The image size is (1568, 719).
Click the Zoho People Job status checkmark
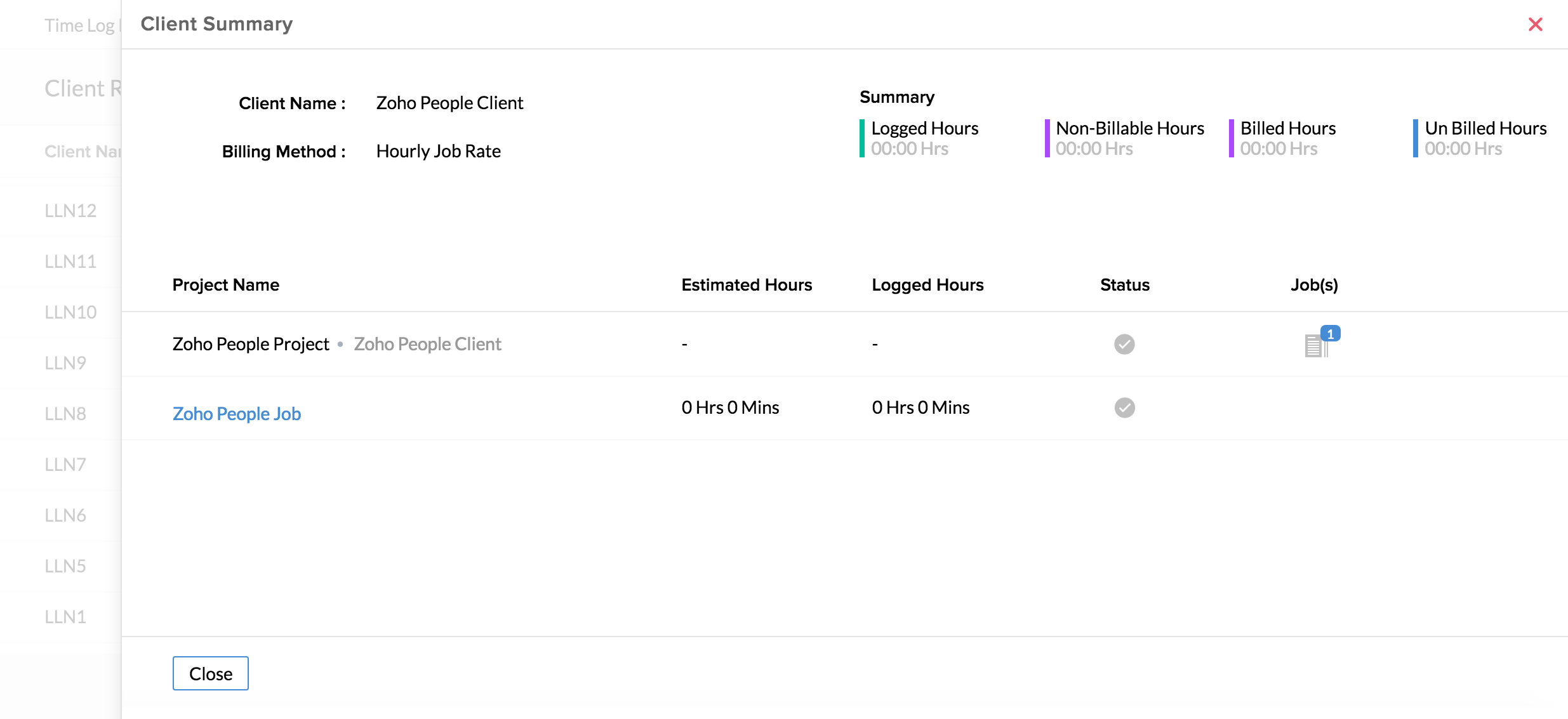[1124, 407]
